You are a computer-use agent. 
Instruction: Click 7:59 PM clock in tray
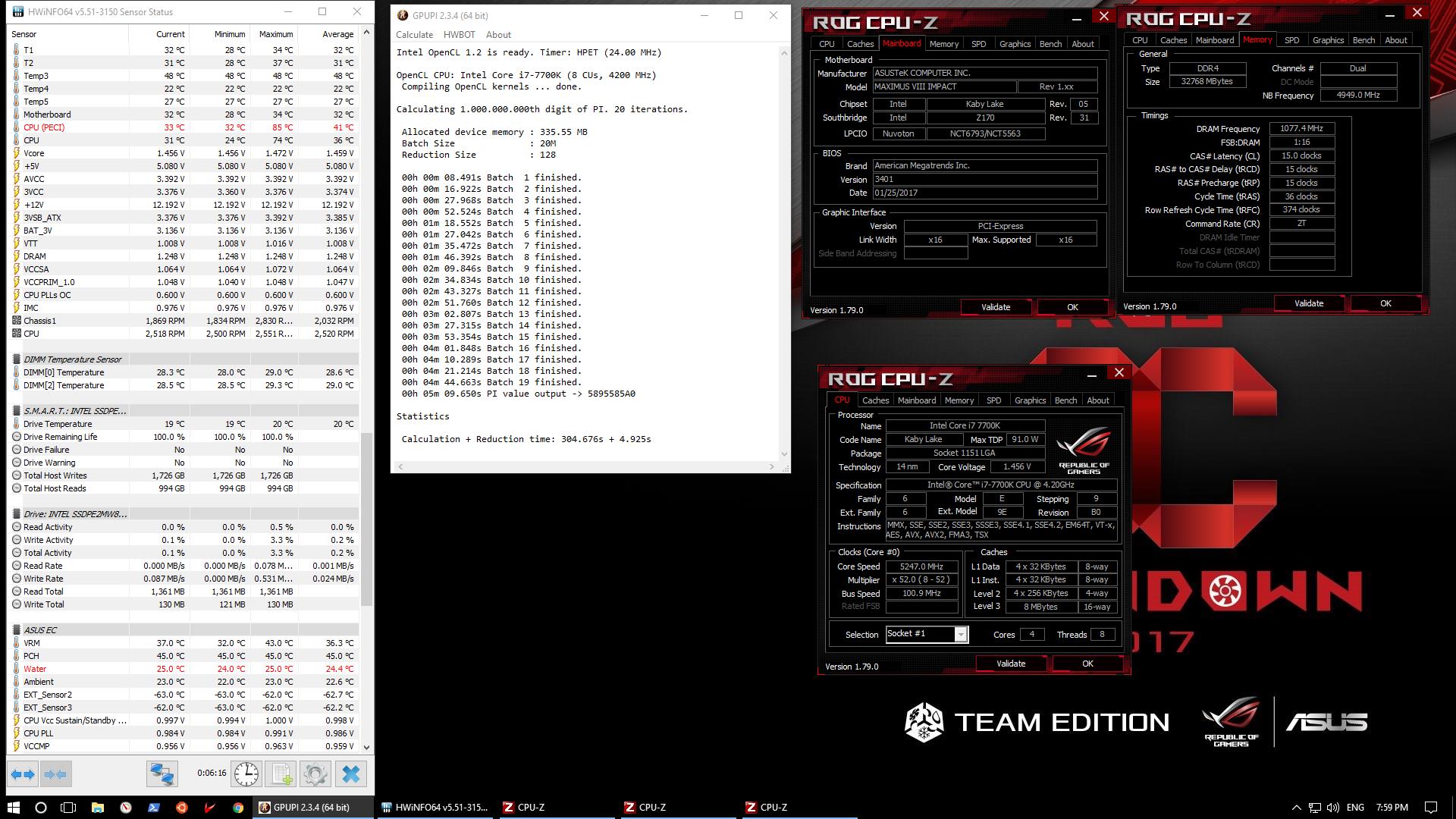(1392, 808)
